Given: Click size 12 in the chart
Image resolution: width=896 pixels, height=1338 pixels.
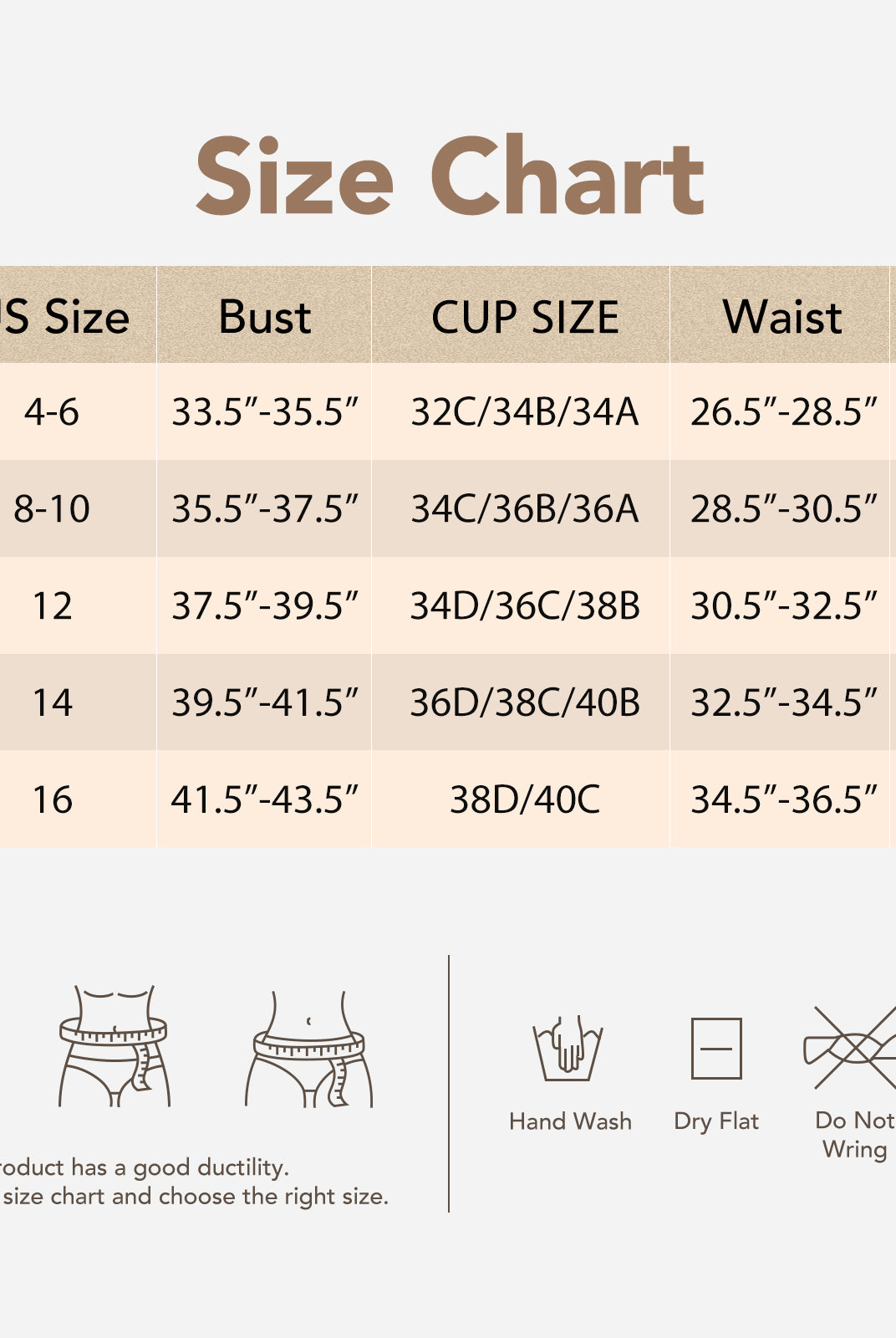Looking at the screenshot, I should click(x=52, y=605).
